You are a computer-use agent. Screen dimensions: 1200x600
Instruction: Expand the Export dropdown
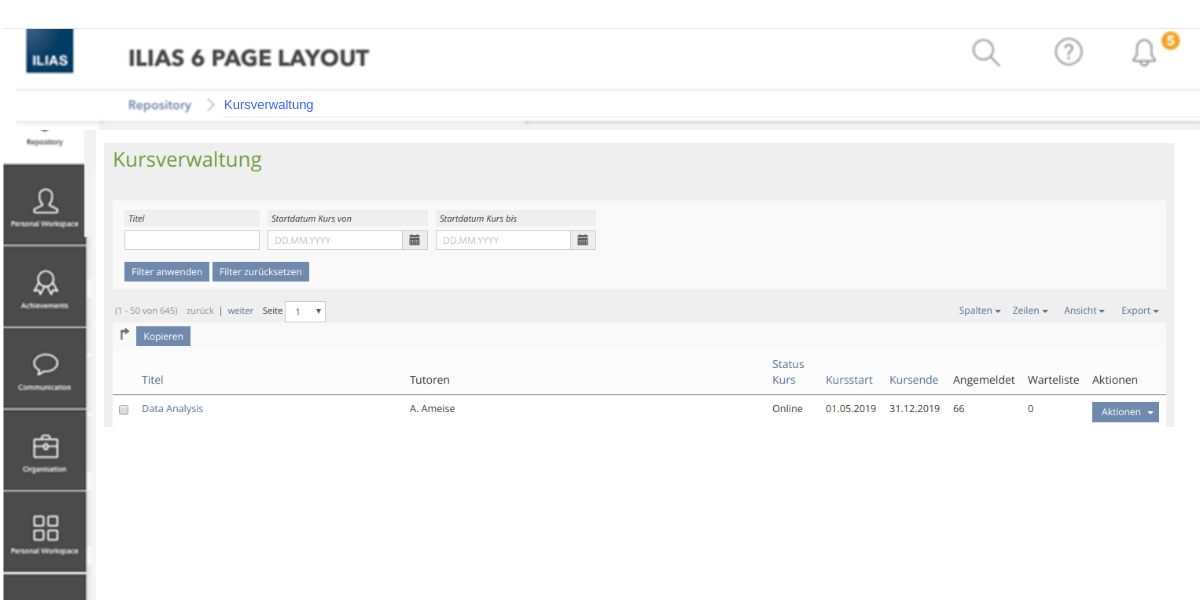pyautogui.click(x=1140, y=311)
